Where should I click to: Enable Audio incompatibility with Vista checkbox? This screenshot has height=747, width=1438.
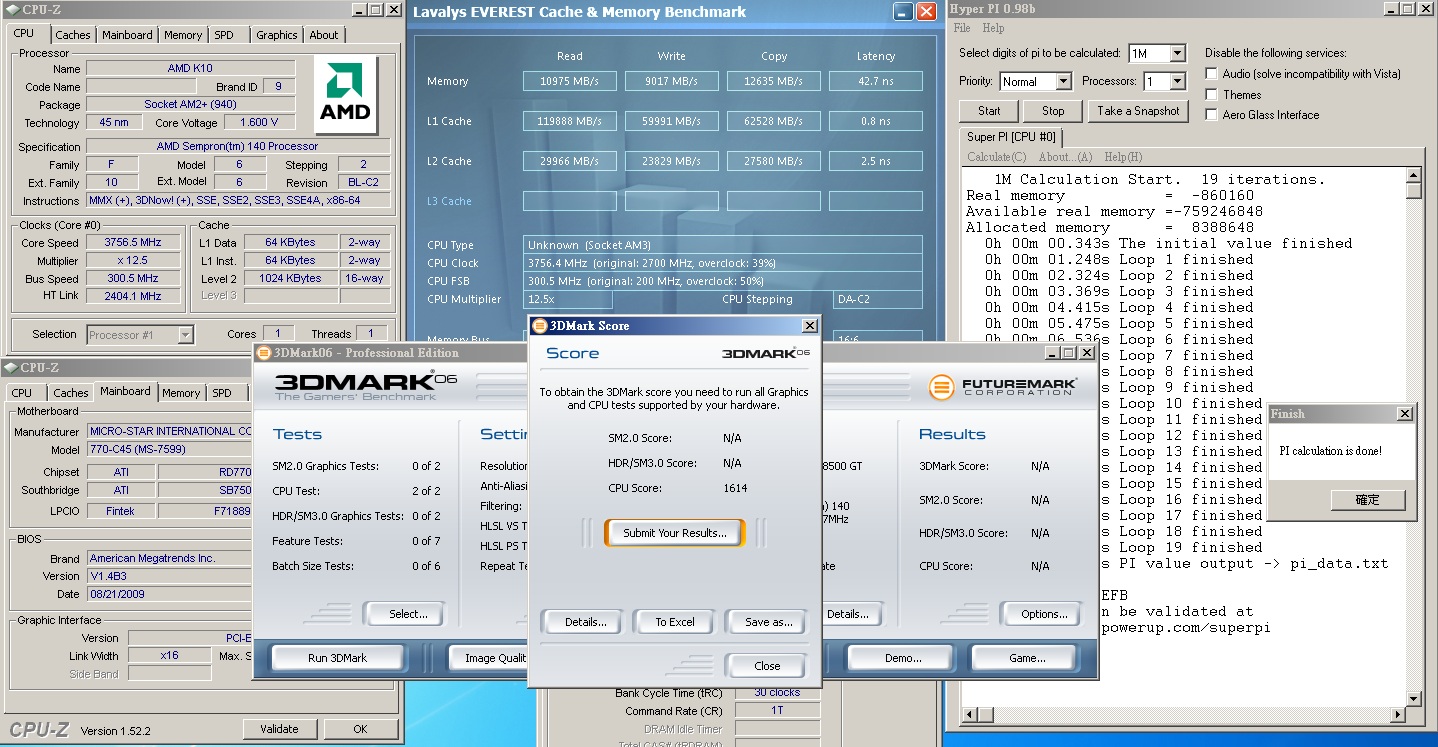click(1212, 74)
